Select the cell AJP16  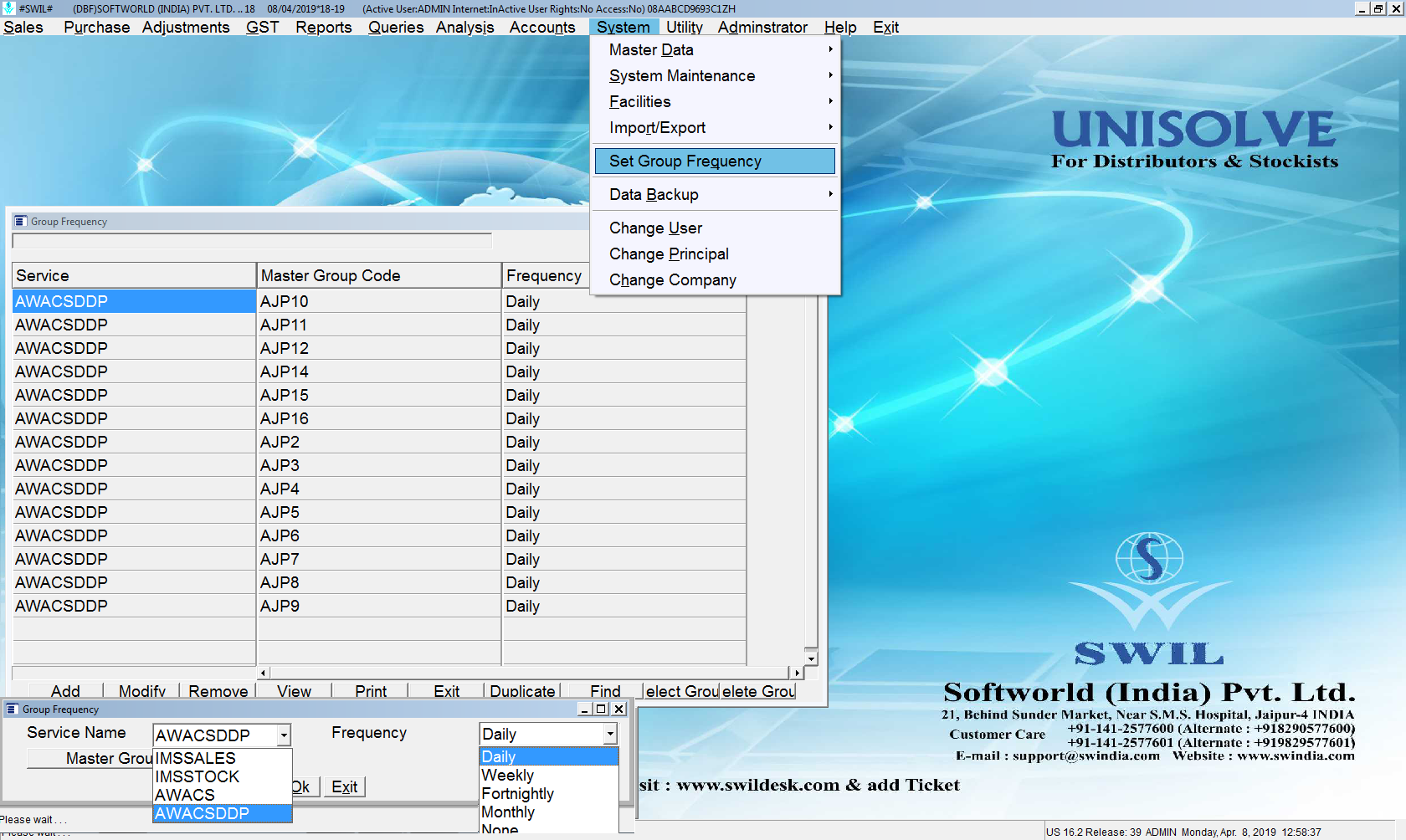tap(378, 418)
